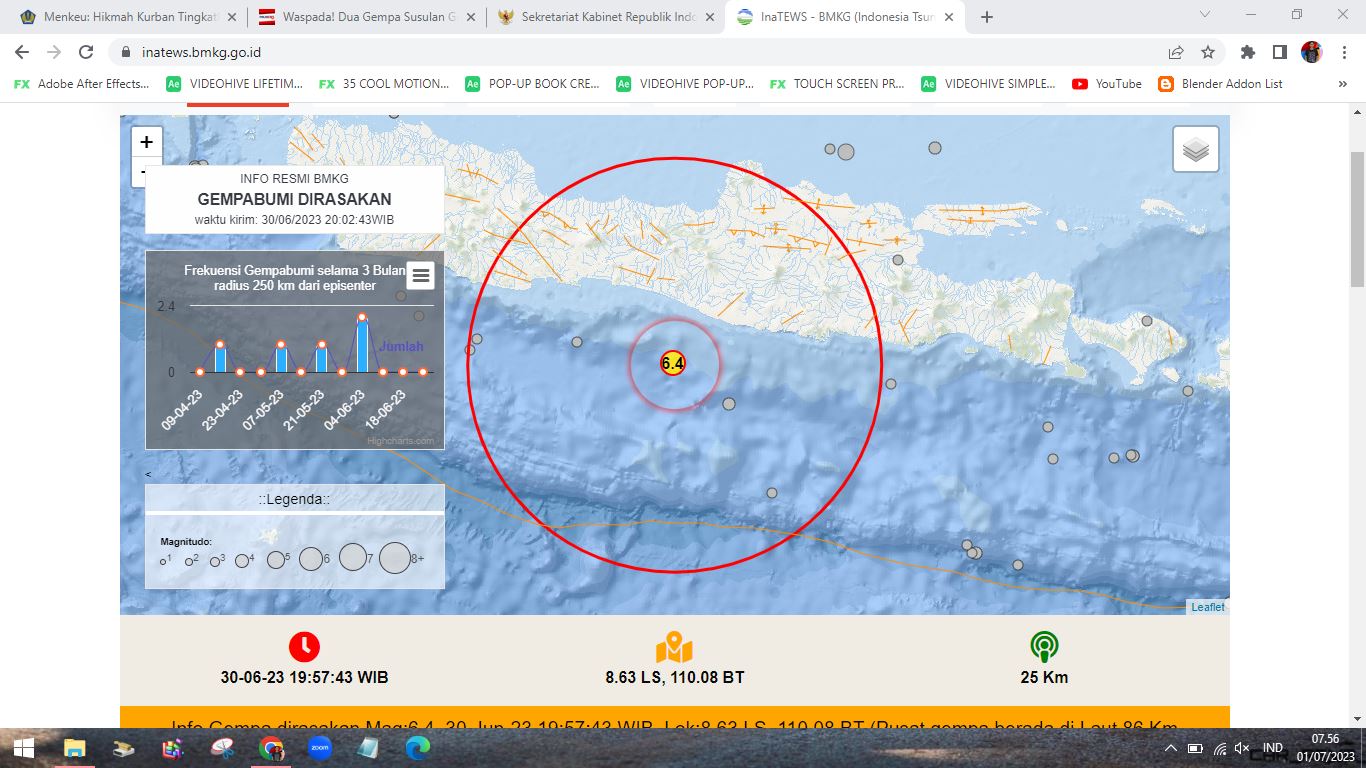This screenshot has width=1366, height=768.
Task: Zoom in on the map
Action: point(146,142)
